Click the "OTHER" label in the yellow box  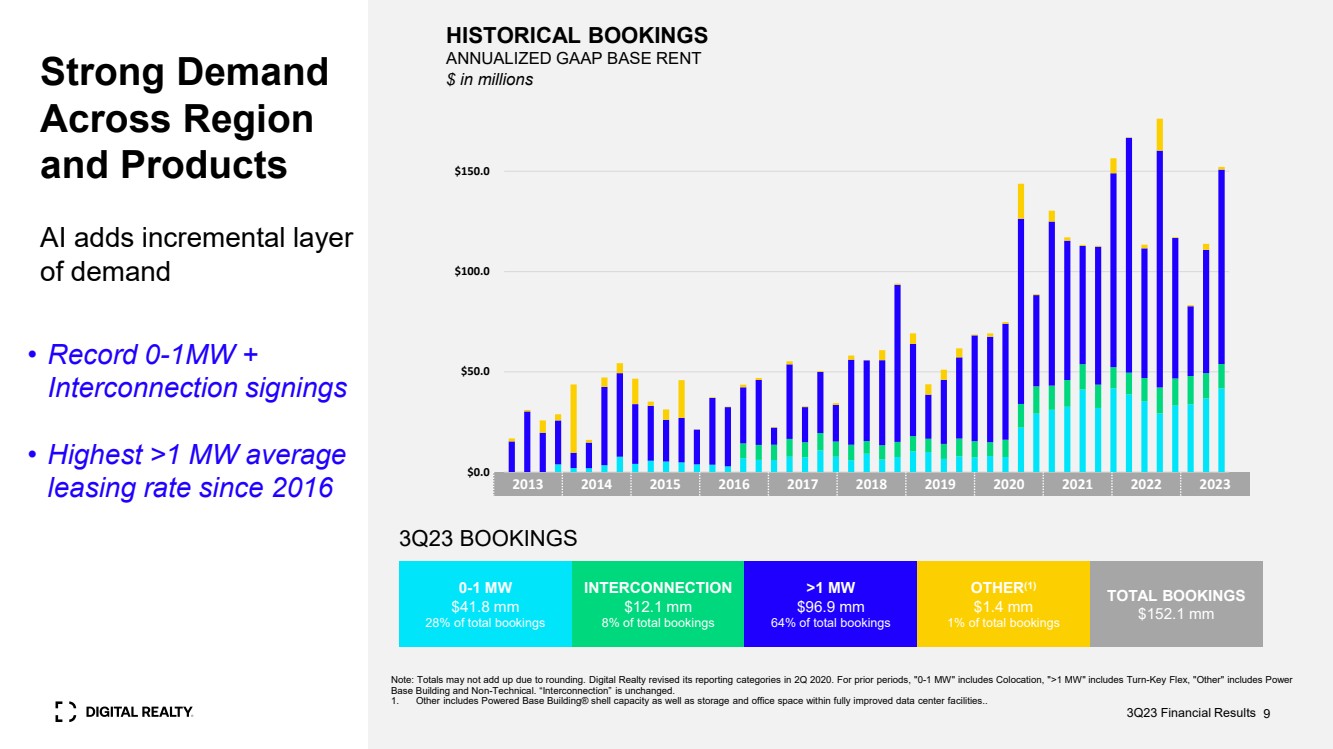[1004, 588]
